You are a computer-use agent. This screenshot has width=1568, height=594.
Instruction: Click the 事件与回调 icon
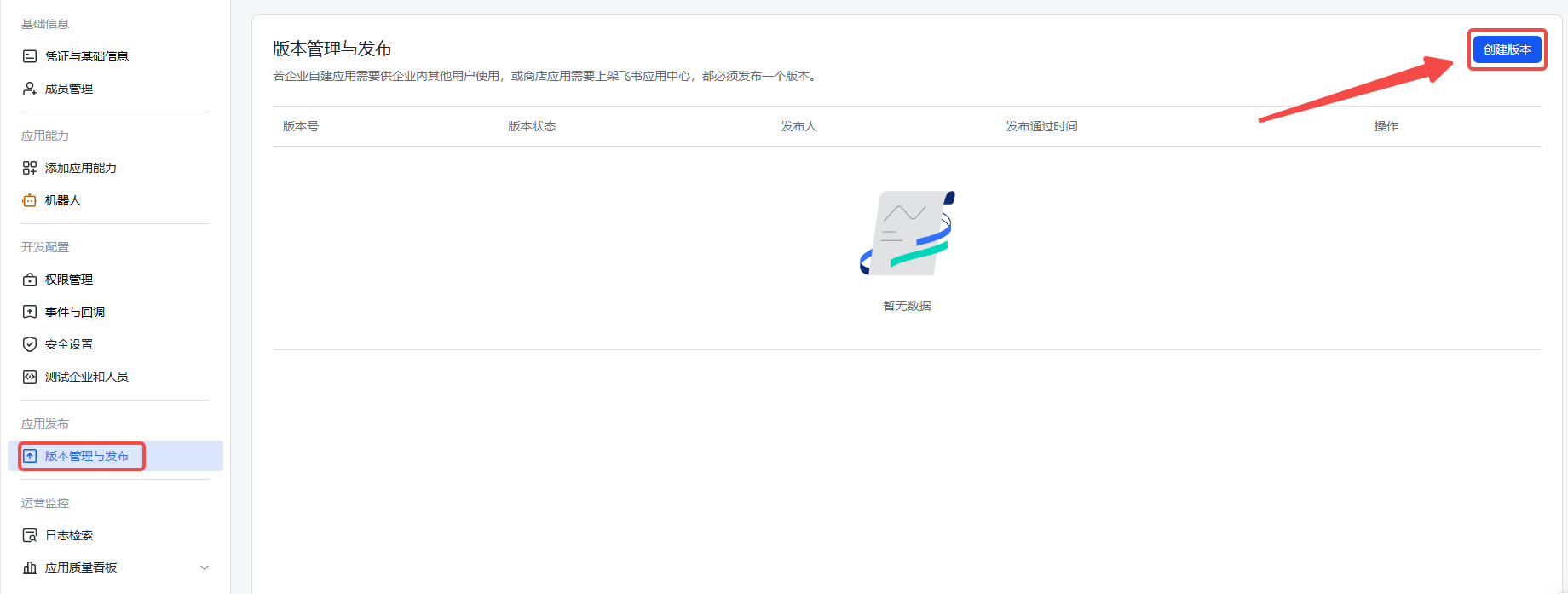pyautogui.click(x=30, y=312)
